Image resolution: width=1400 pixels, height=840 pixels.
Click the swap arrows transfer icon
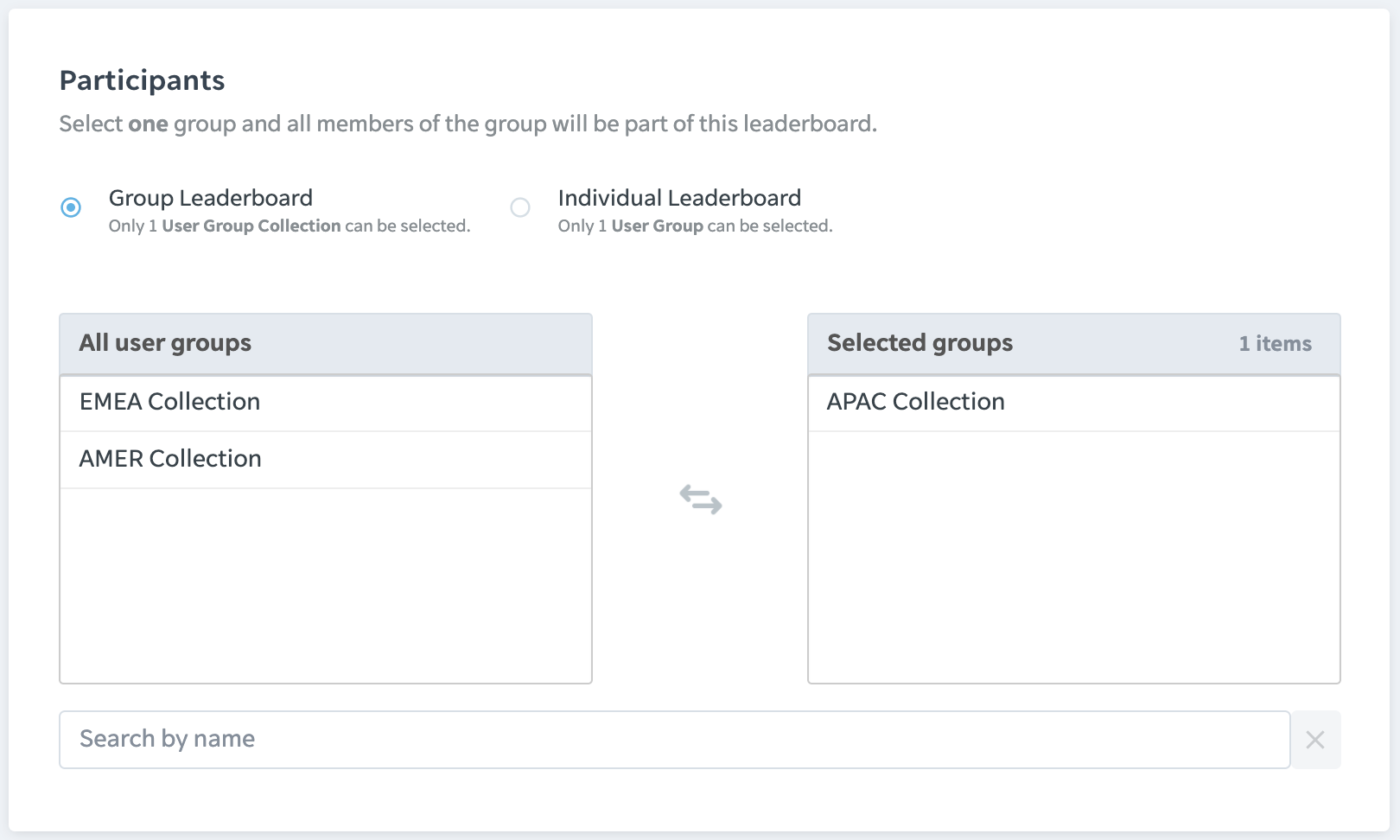[x=701, y=500]
